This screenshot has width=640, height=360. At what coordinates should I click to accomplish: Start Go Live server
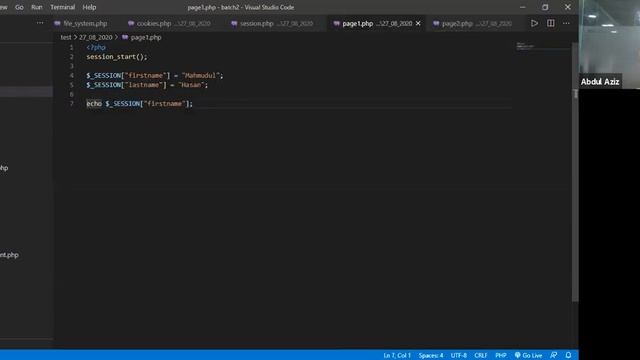click(528, 356)
